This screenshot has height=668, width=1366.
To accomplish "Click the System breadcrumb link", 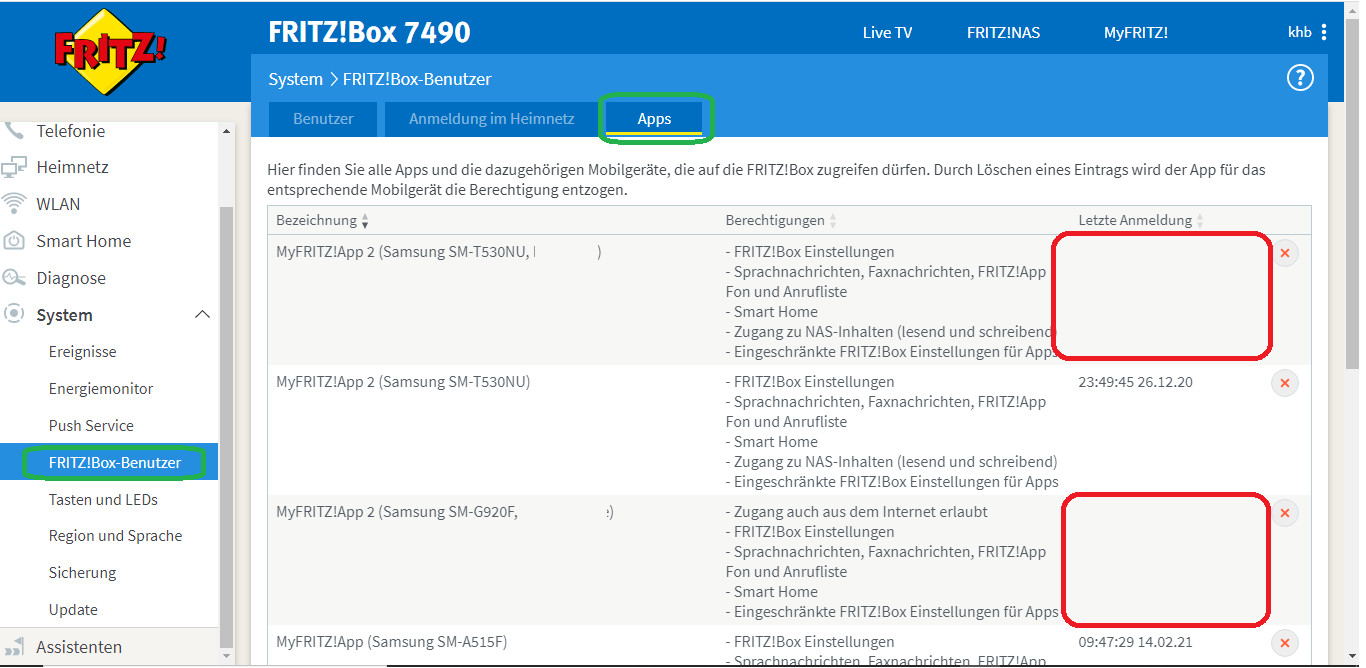I will 295,79.
